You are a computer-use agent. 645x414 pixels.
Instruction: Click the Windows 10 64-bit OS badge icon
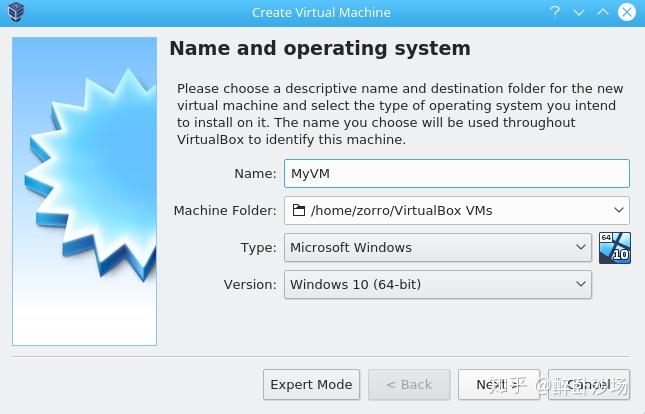(x=614, y=247)
